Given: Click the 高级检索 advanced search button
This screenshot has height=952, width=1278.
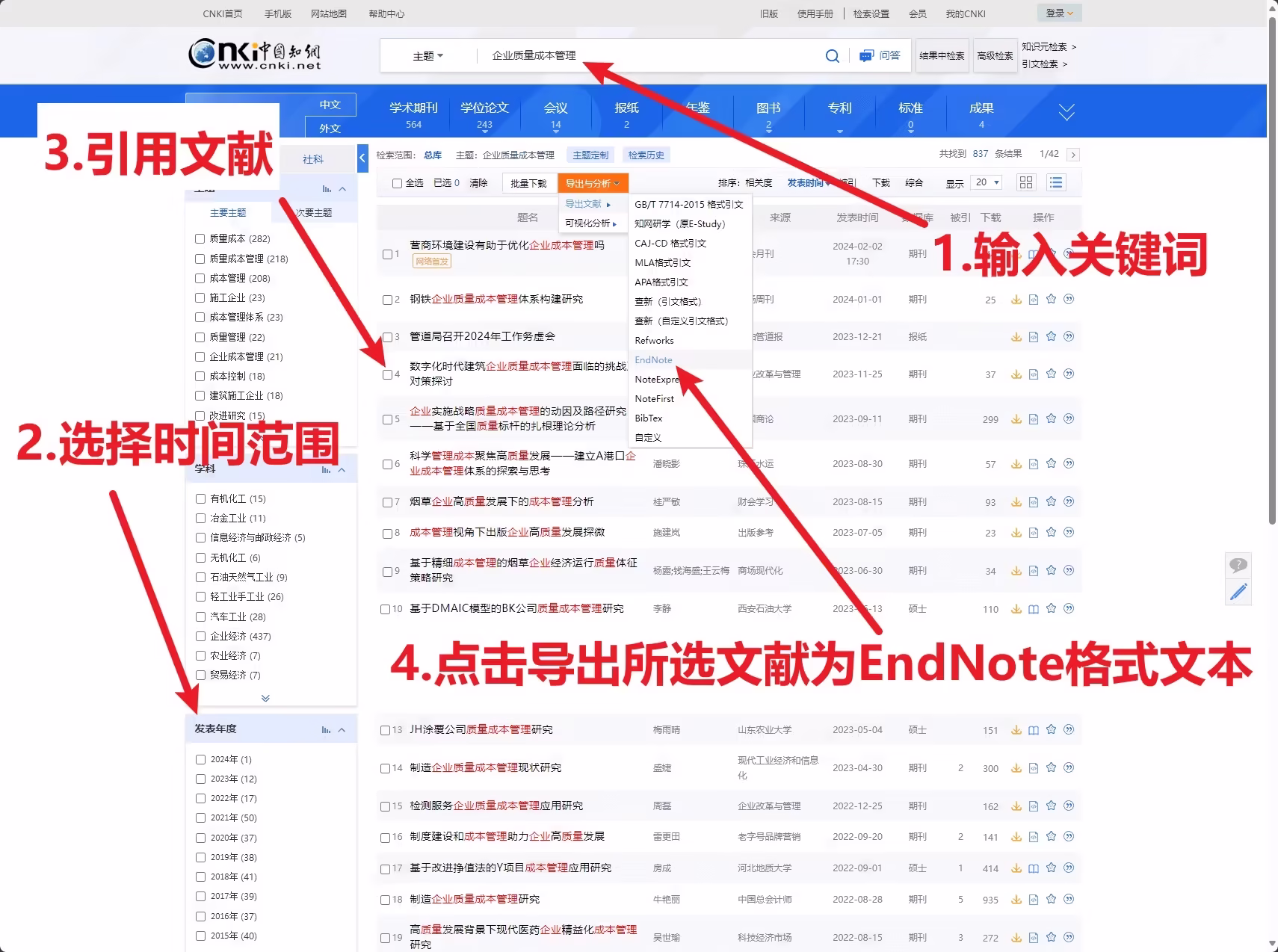Looking at the screenshot, I should (x=995, y=56).
